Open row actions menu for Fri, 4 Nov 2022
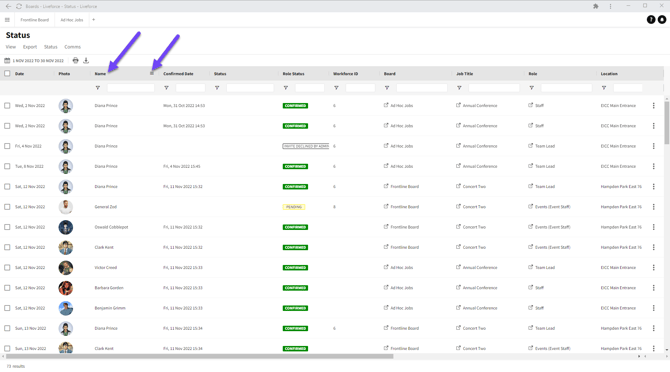Screen dimensions: 670x372 click(653, 146)
